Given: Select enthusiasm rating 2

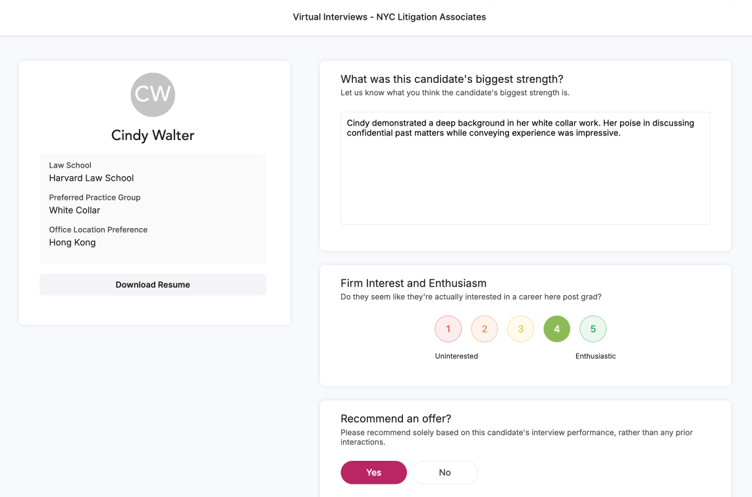Looking at the screenshot, I should (484, 329).
